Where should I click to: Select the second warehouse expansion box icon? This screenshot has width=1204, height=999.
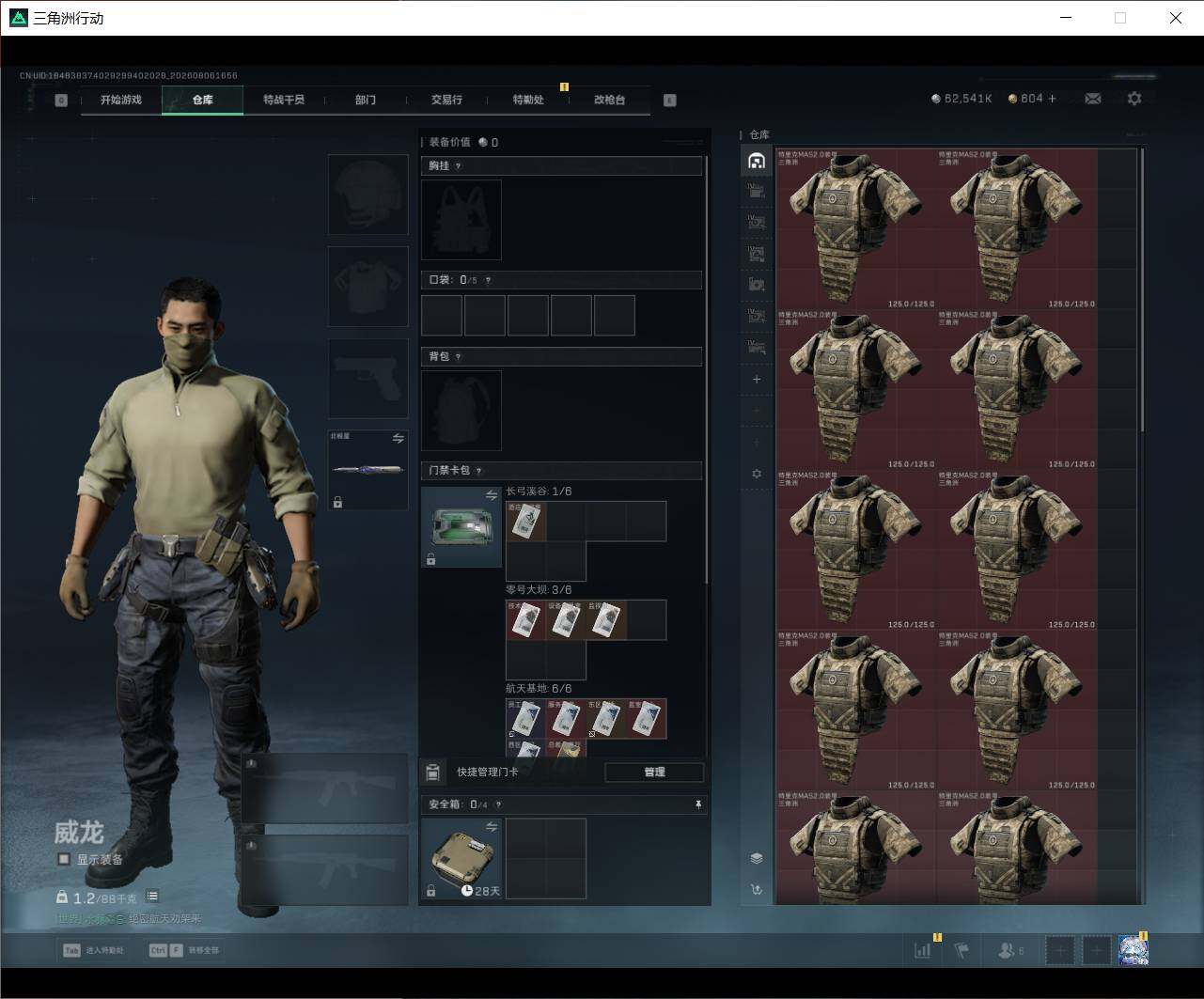(757, 223)
